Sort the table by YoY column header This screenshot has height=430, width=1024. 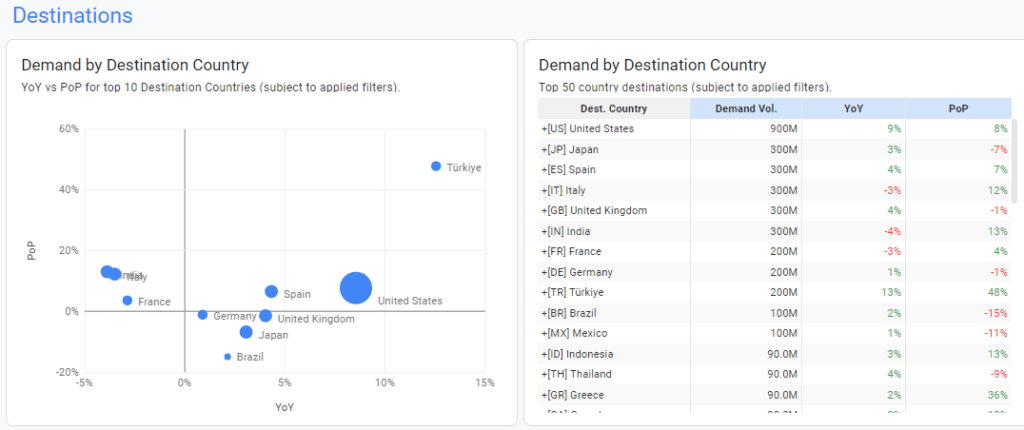(x=854, y=108)
